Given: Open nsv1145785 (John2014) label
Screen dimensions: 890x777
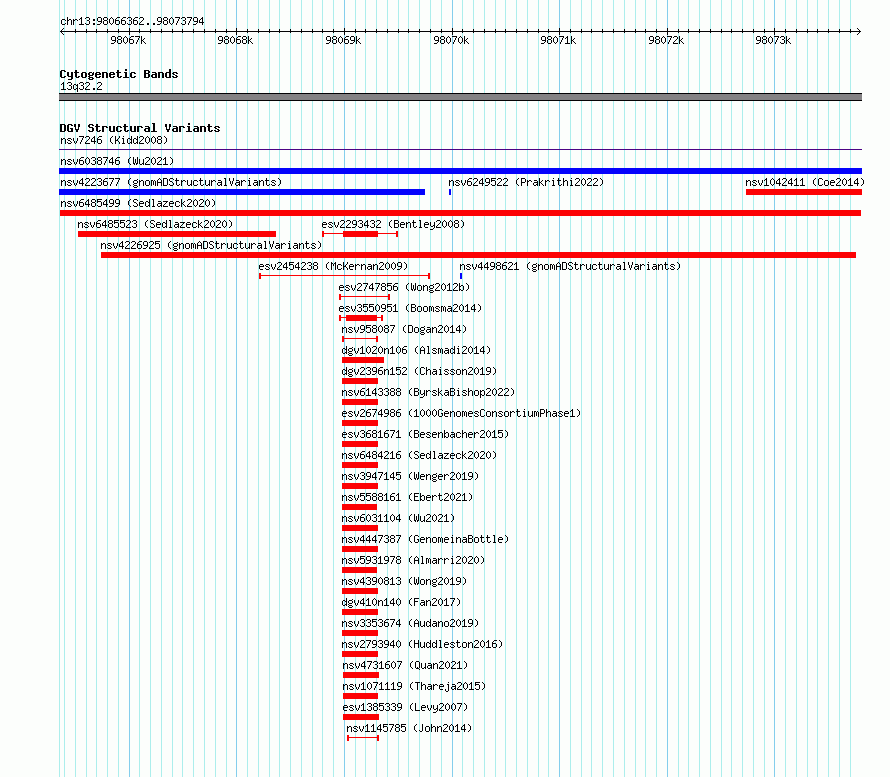Looking at the screenshot, I should point(409,728).
